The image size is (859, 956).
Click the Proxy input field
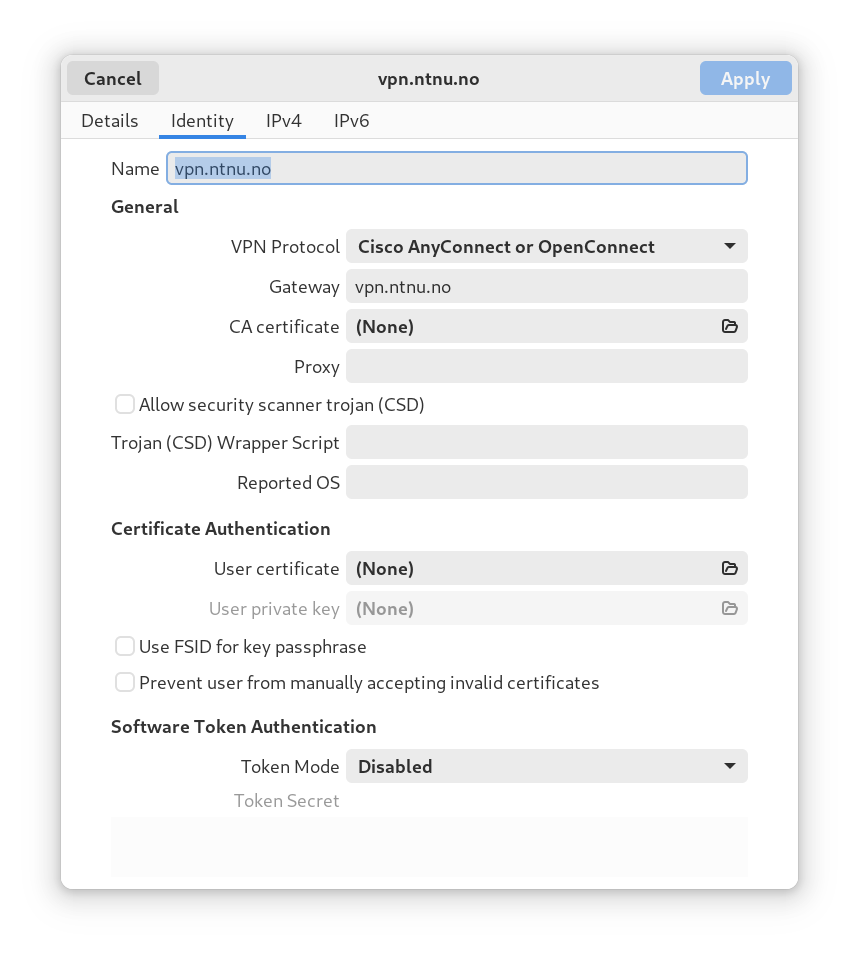[547, 366]
